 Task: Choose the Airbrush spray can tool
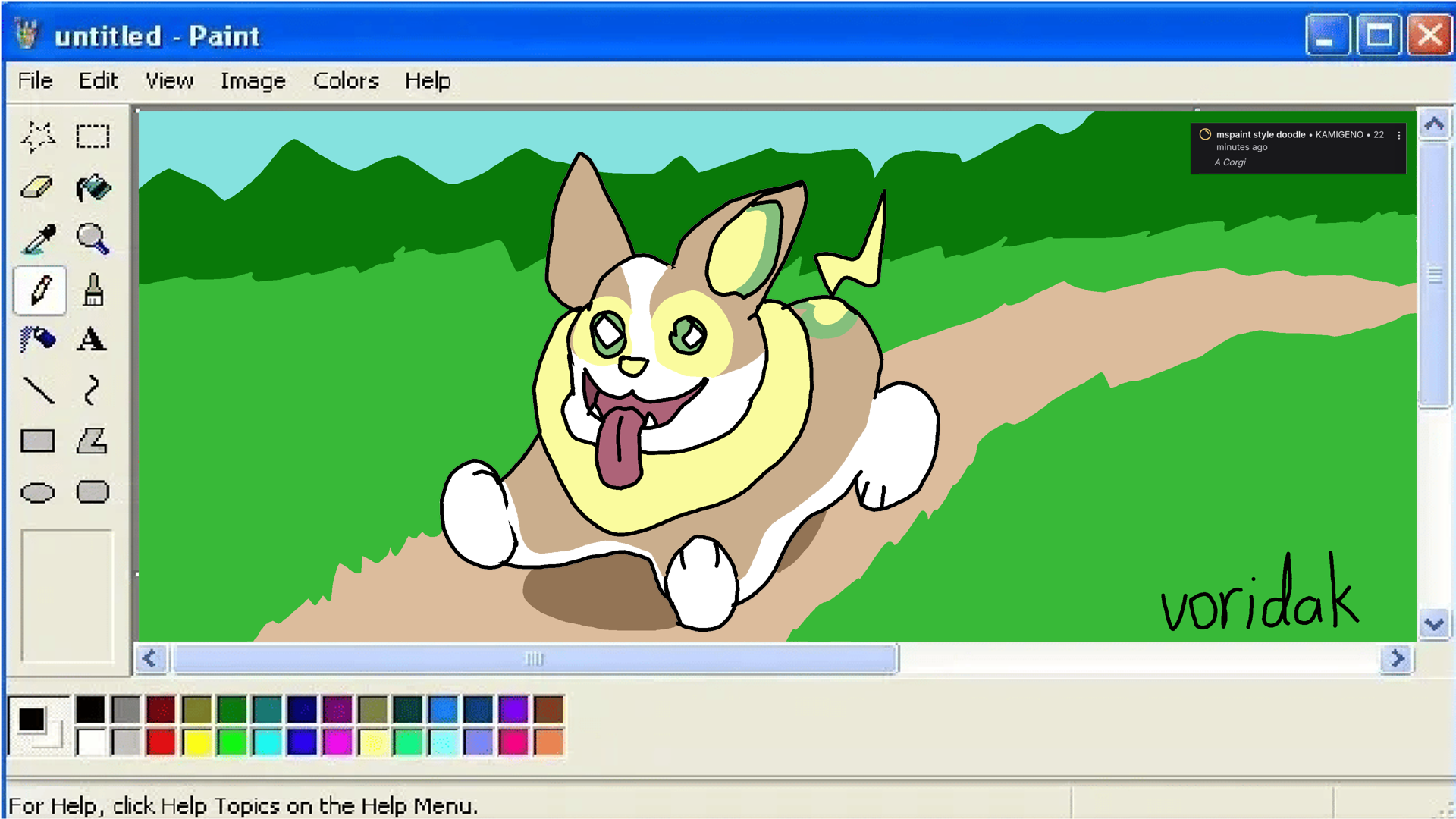(x=38, y=340)
